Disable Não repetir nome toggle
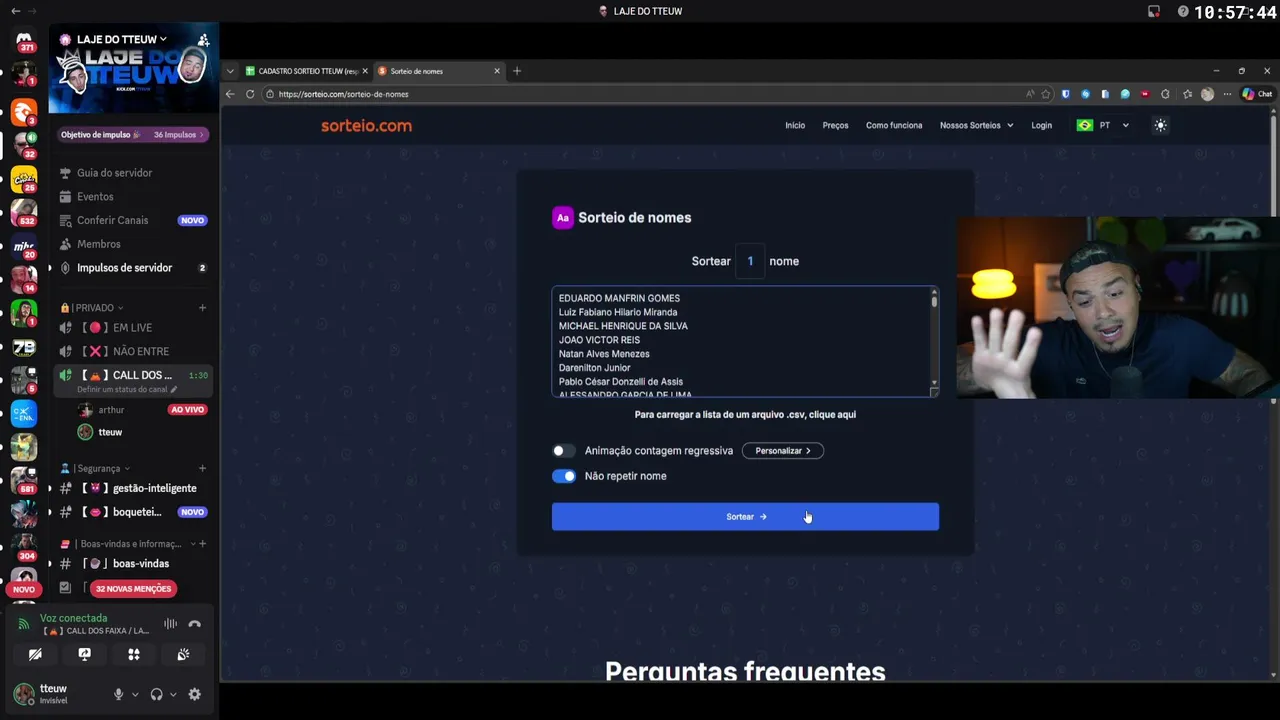The width and height of the screenshot is (1280, 720). pyautogui.click(x=564, y=476)
